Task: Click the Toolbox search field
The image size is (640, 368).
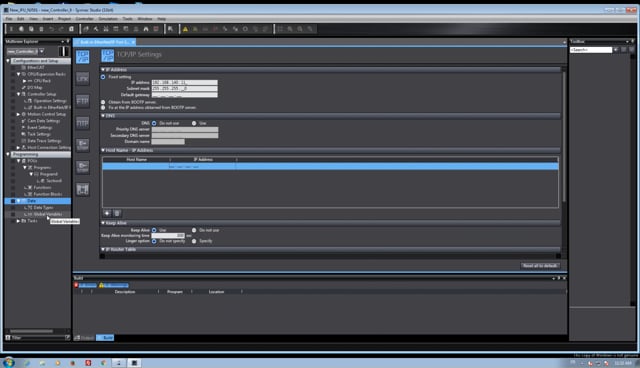Action: pyautogui.click(x=591, y=50)
